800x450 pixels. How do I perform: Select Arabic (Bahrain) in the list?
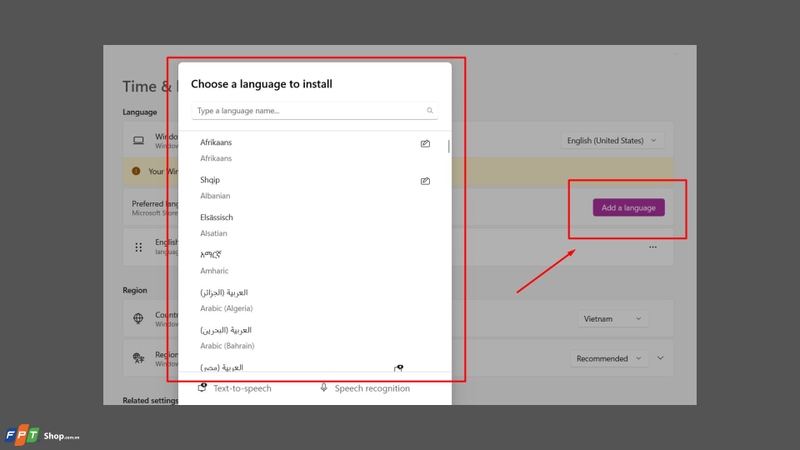click(315, 337)
